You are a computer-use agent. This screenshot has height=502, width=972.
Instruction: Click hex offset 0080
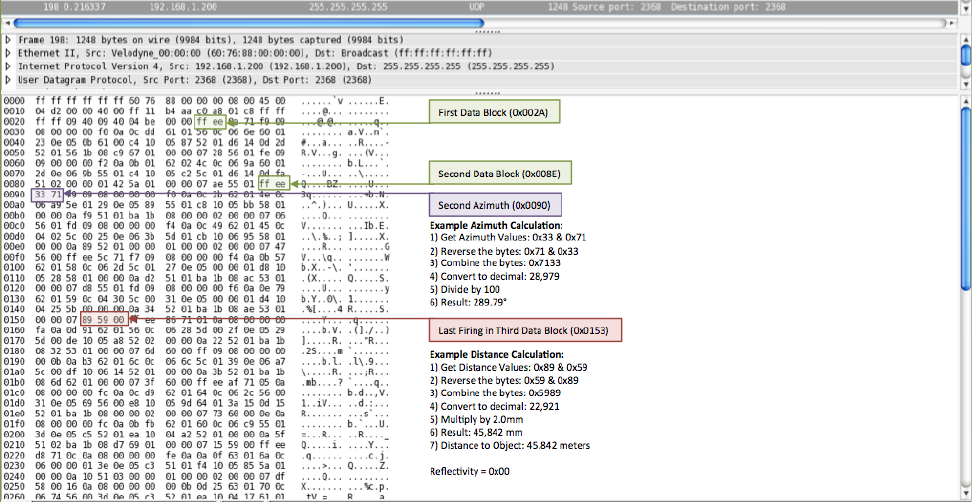tap(13, 184)
